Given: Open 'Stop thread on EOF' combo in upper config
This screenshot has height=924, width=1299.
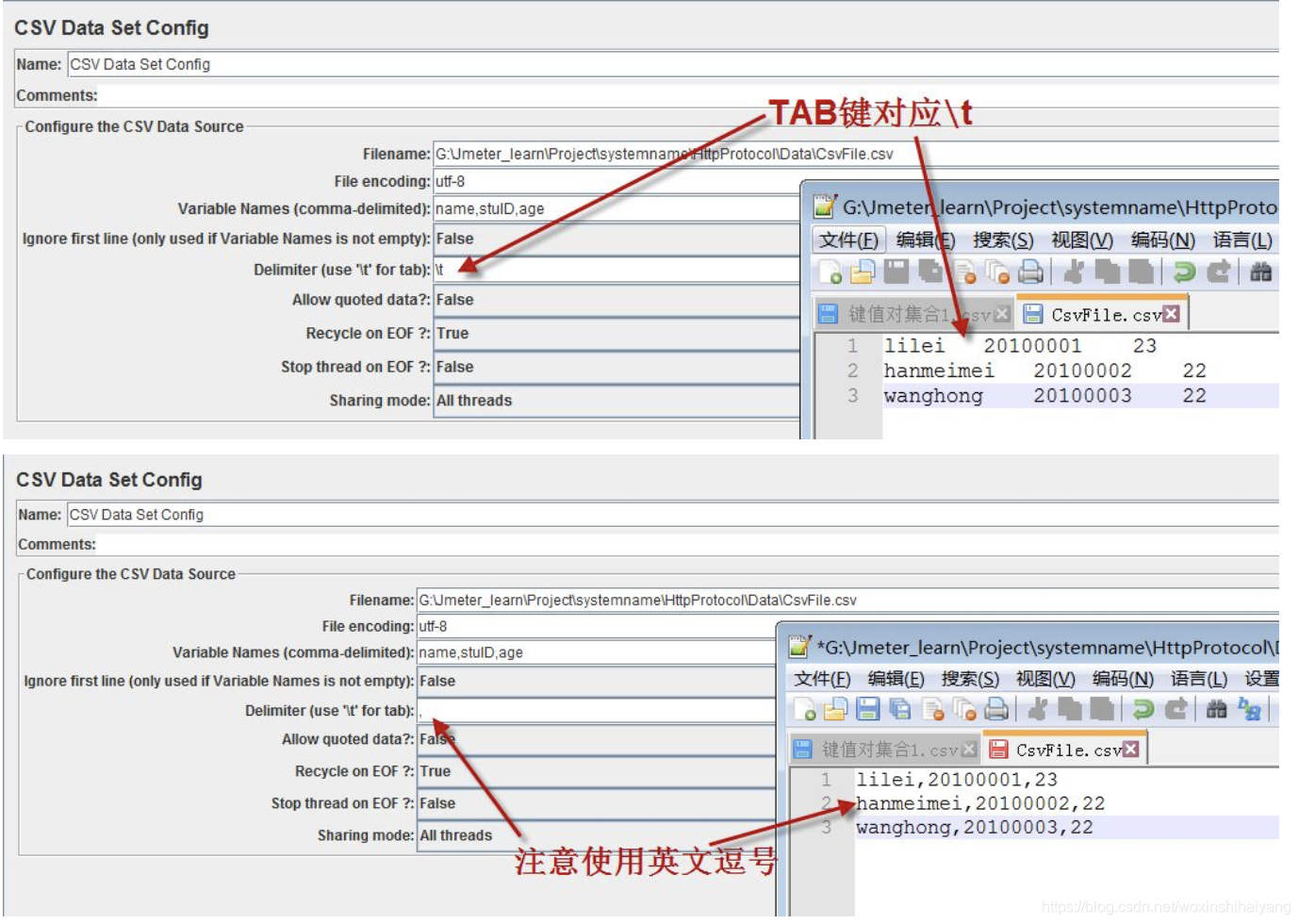Looking at the screenshot, I should [x=617, y=368].
